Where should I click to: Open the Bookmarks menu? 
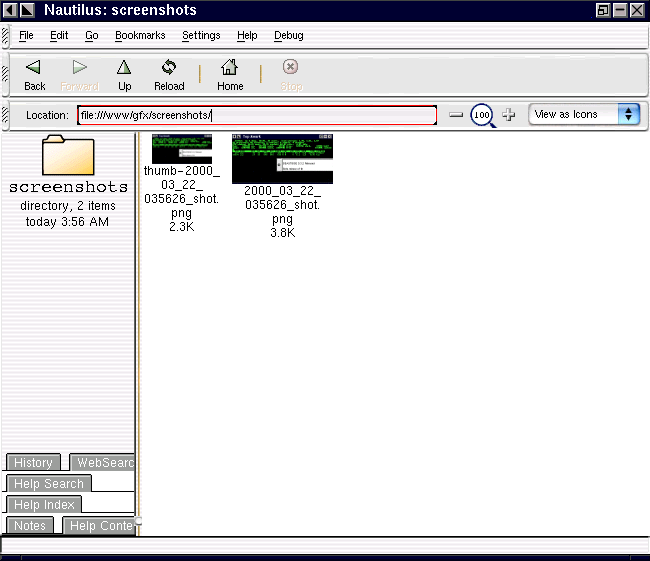point(140,36)
